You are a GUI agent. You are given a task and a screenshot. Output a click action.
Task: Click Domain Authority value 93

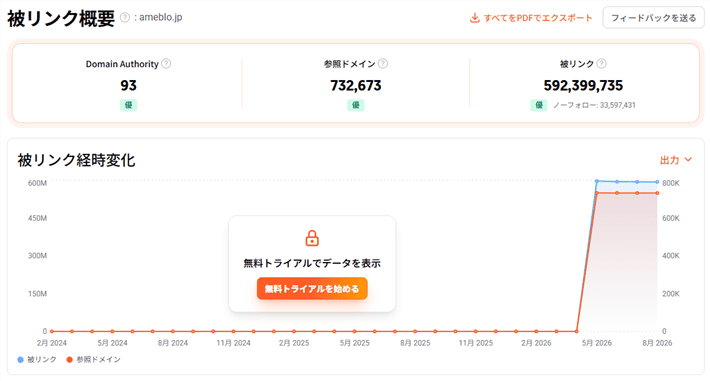point(129,86)
